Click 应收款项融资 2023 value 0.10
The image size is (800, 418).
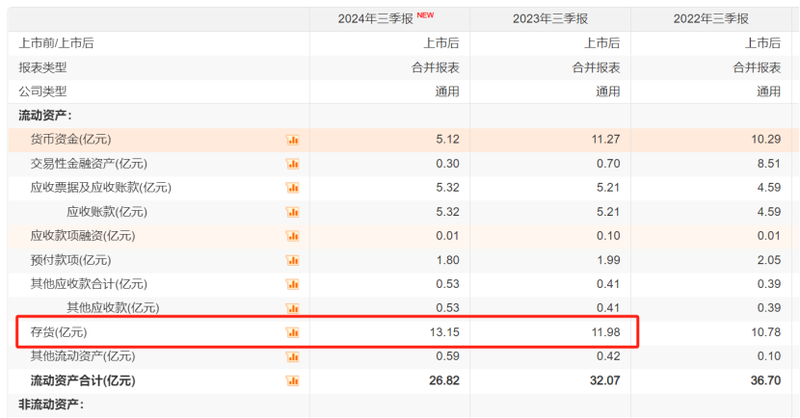[608, 236]
